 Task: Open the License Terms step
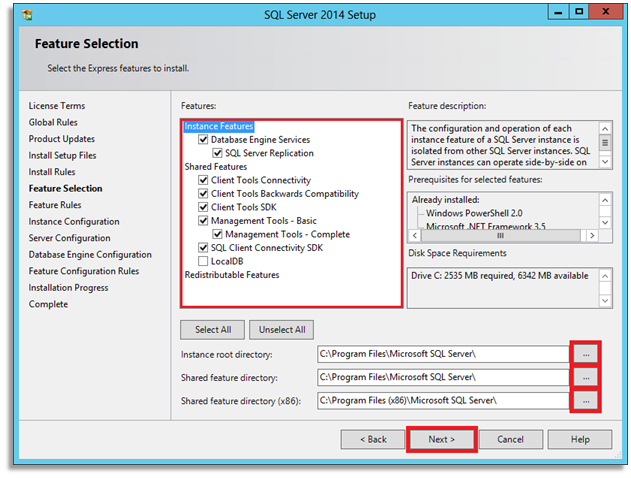click(x=57, y=105)
